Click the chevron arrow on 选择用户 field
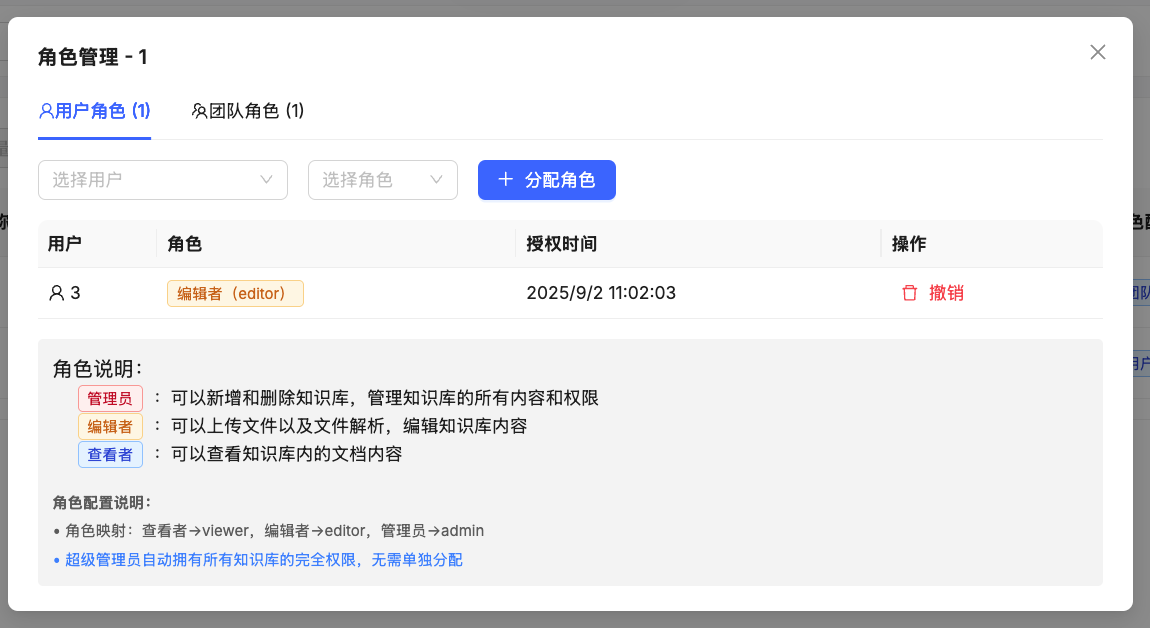The width and height of the screenshot is (1150, 628). pos(266,179)
